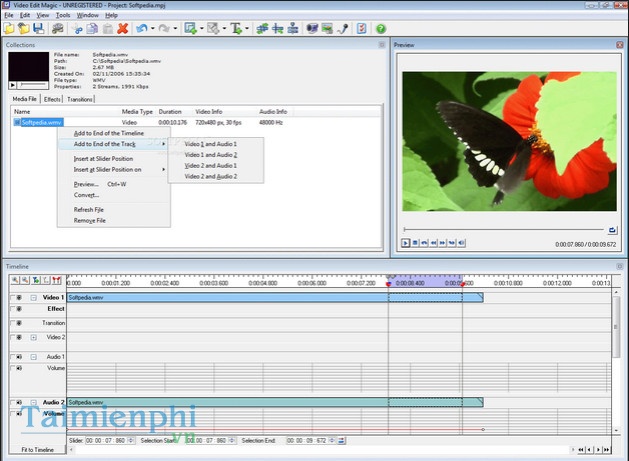The image size is (629, 461).
Task: Save the project with the floppy disk icon
Action: coord(38,28)
